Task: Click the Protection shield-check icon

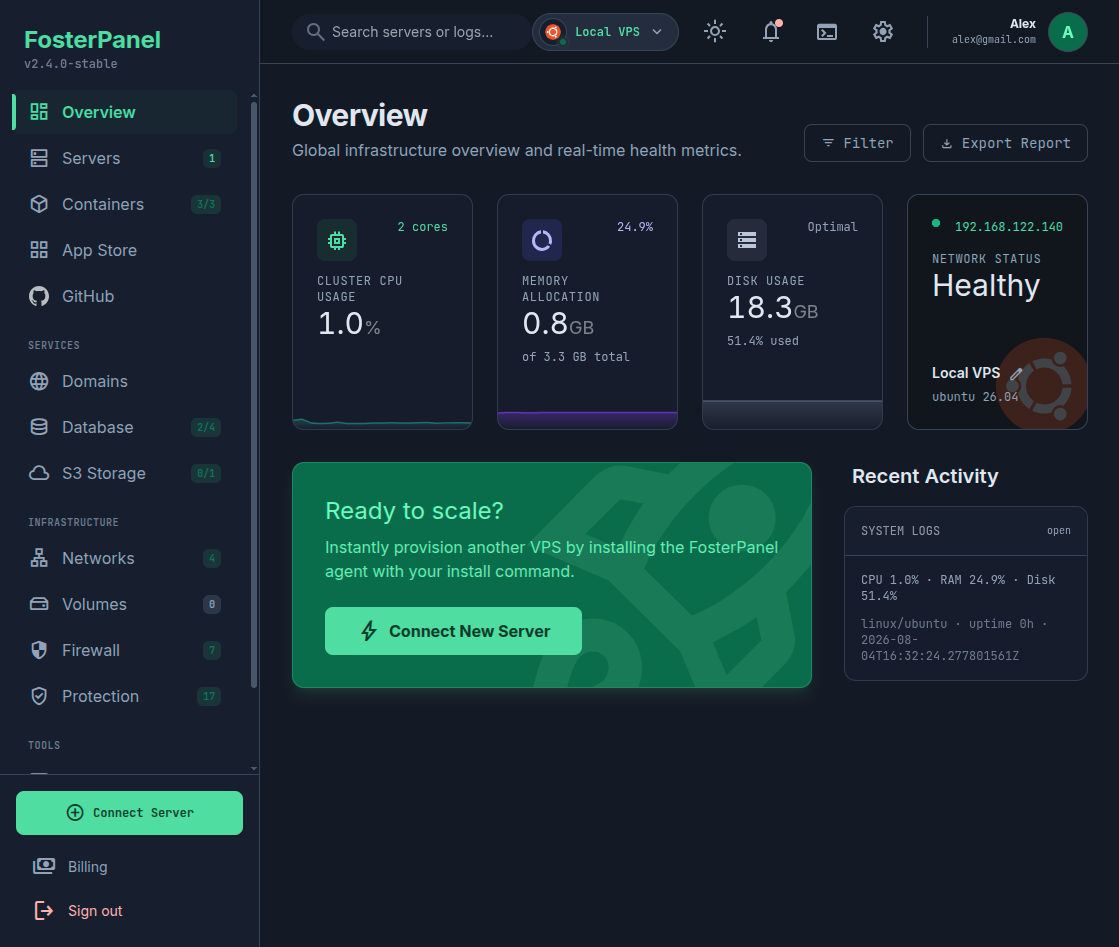Action: coord(39,696)
